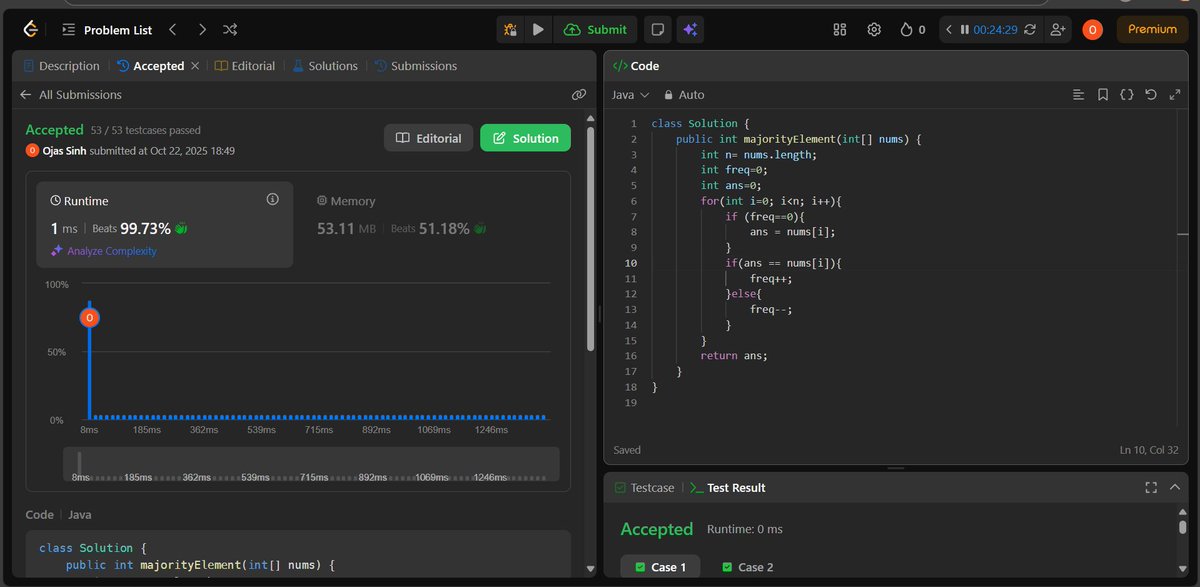Image resolution: width=1200 pixels, height=587 pixels.
Task: Click the test result panel scrollbar
Action: pos(1183,528)
